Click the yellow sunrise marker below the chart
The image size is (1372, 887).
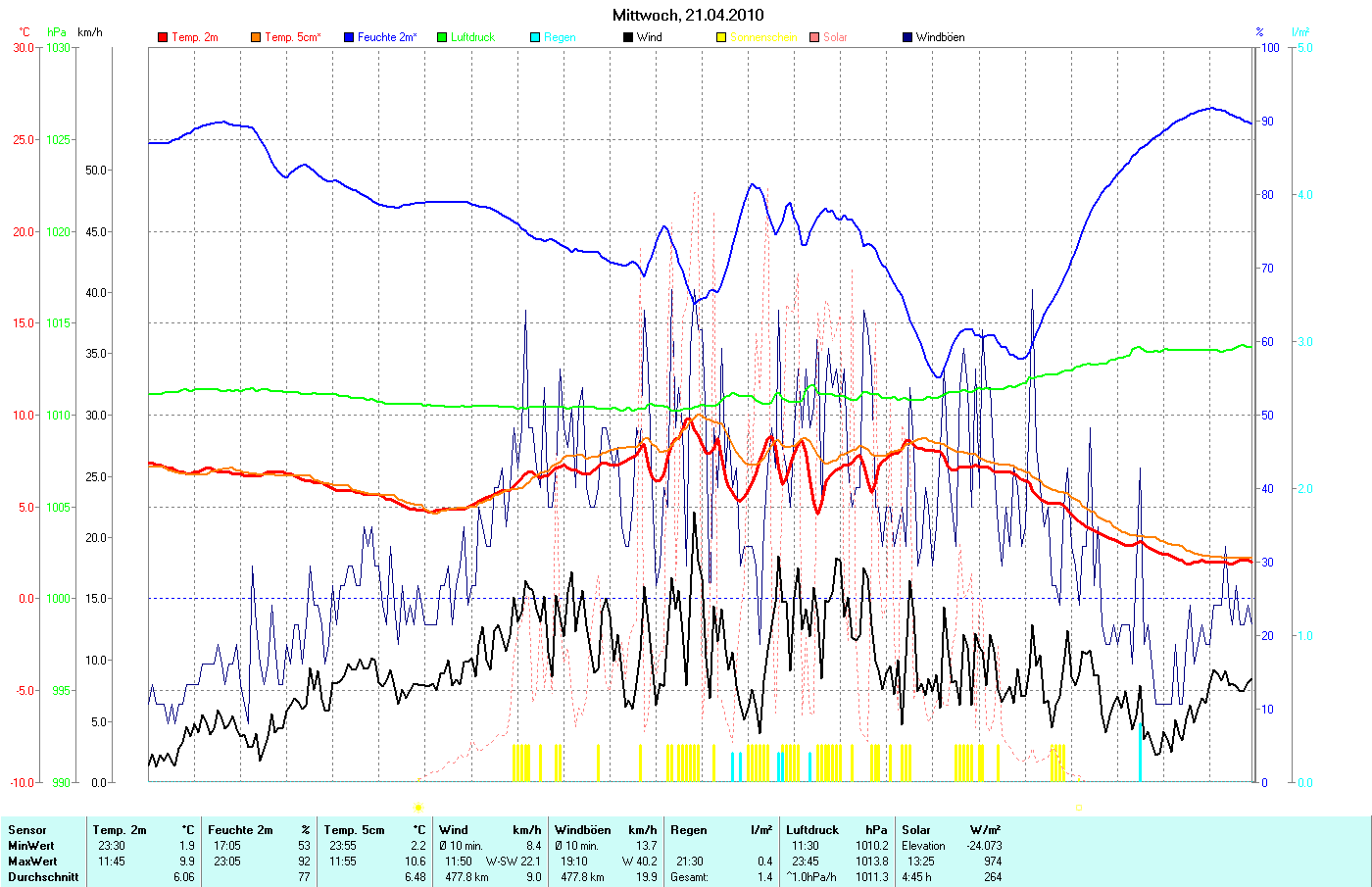(x=418, y=808)
